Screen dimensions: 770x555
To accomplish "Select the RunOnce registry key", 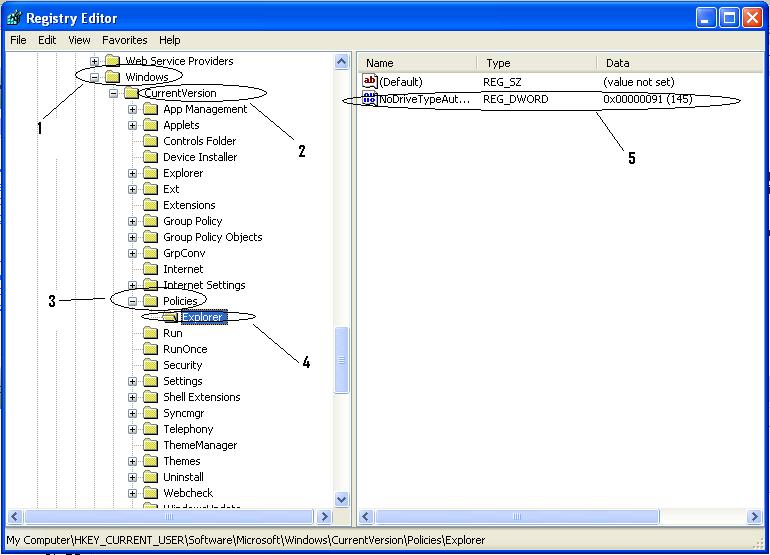I will click(x=185, y=349).
